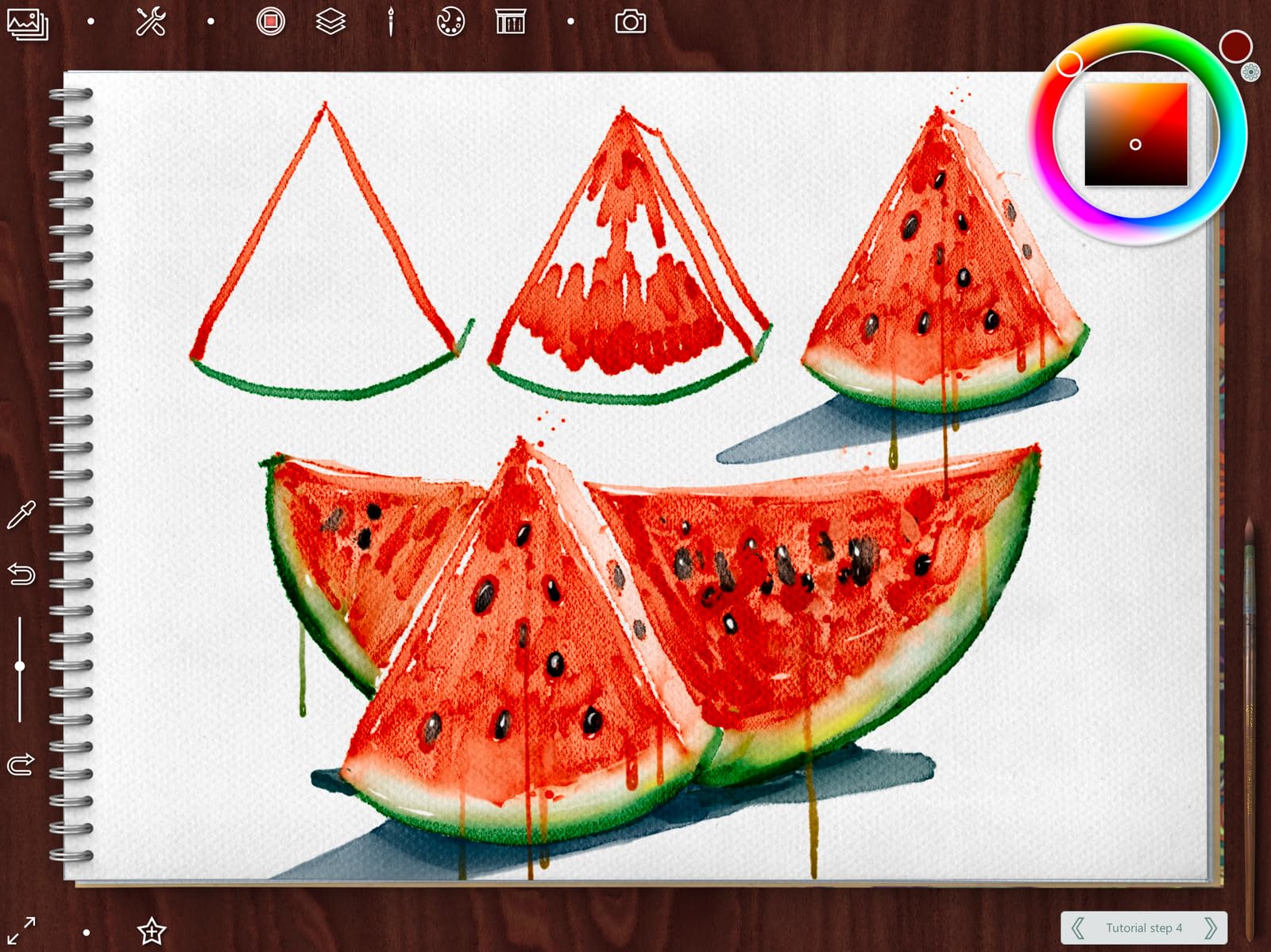Image resolution: width=1271 pixels, height=952 pixels.
Task: Open the tools panel with the wrench icon
Action: [151, 21]
